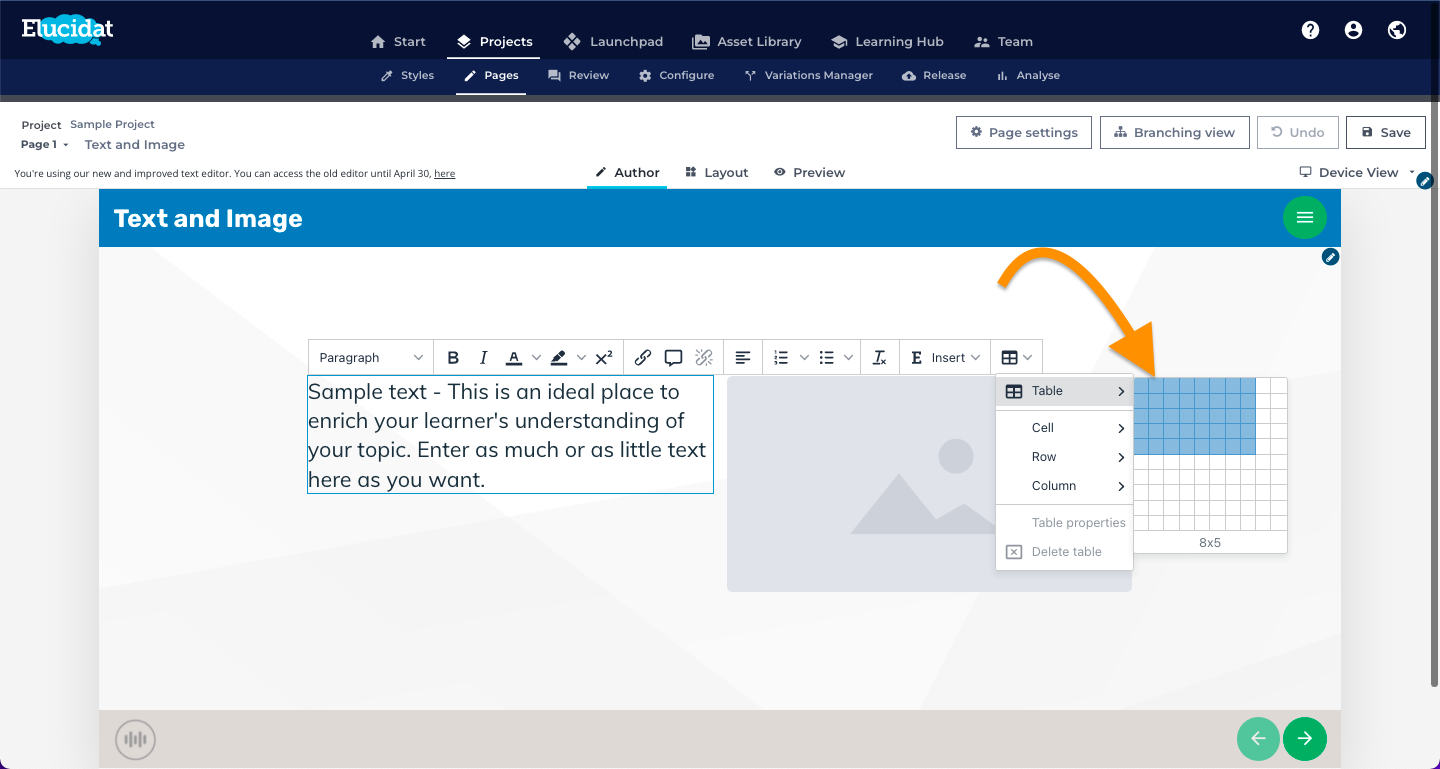Image resolution: width=1440 pixels, height=769 pixels.
Task: Go to the previous page with the back arrow
Action: click(x=1258, y=739)
